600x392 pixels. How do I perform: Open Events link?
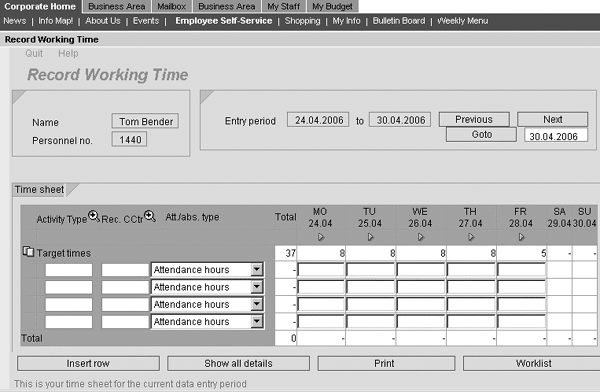146,21
